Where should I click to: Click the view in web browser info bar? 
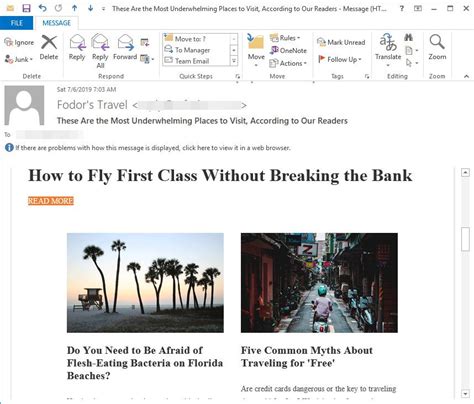tap(152, 148)
